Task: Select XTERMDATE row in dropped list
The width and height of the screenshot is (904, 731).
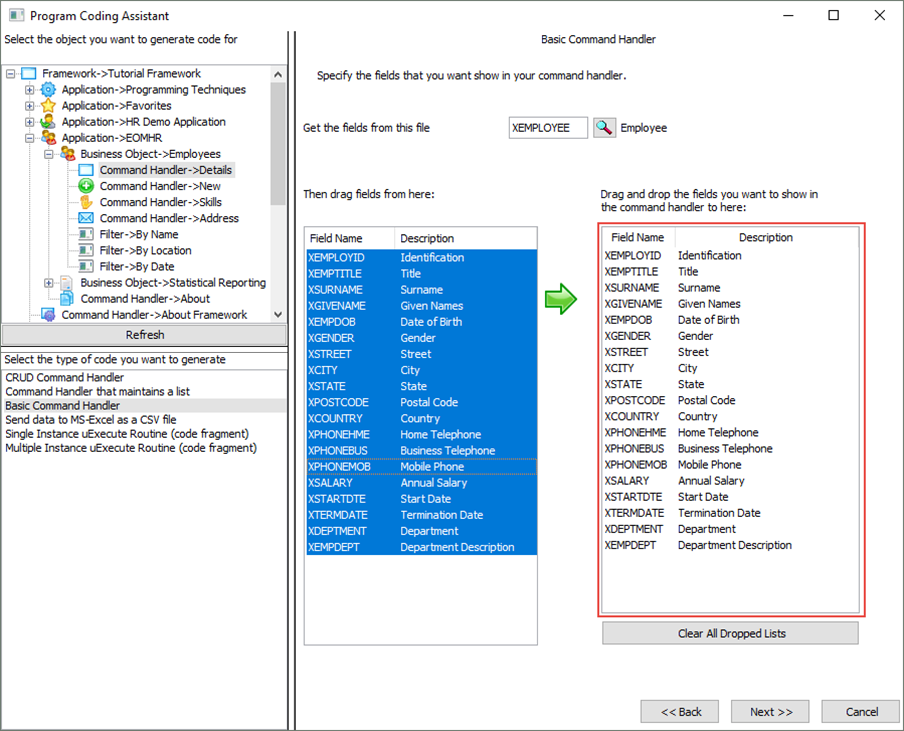Action: (730, 513)
